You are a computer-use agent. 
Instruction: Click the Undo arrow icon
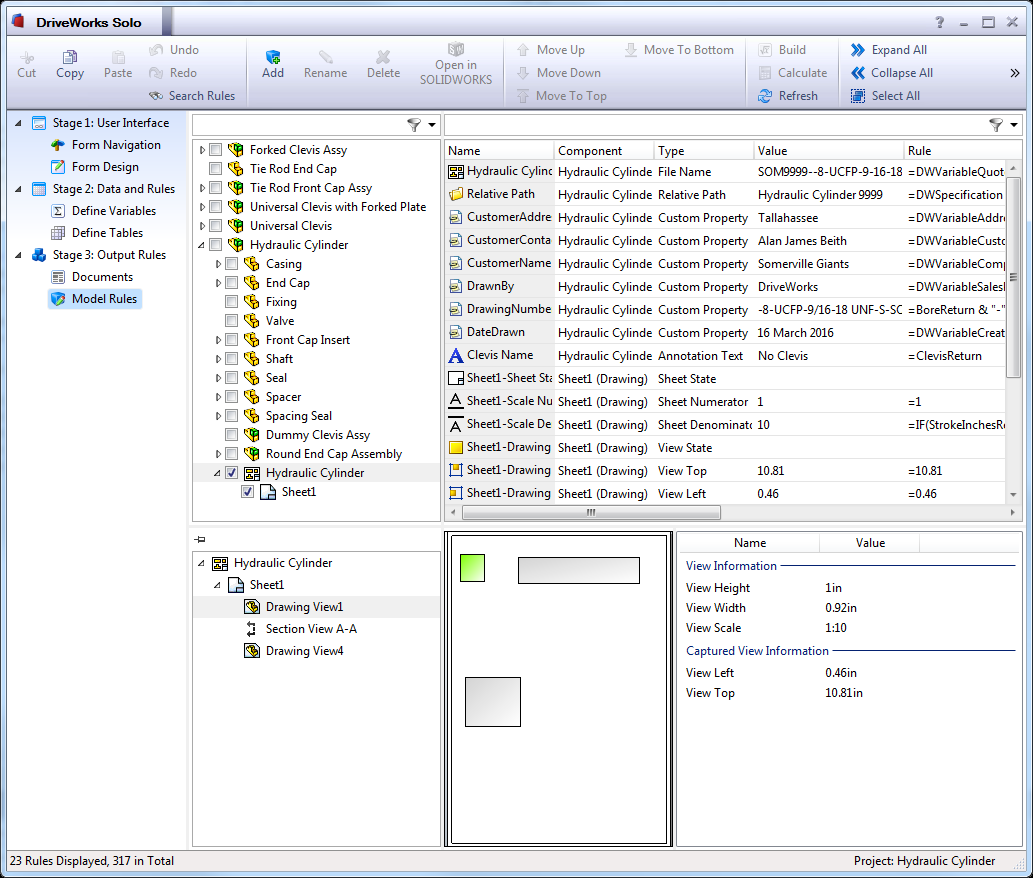(156, 50)
